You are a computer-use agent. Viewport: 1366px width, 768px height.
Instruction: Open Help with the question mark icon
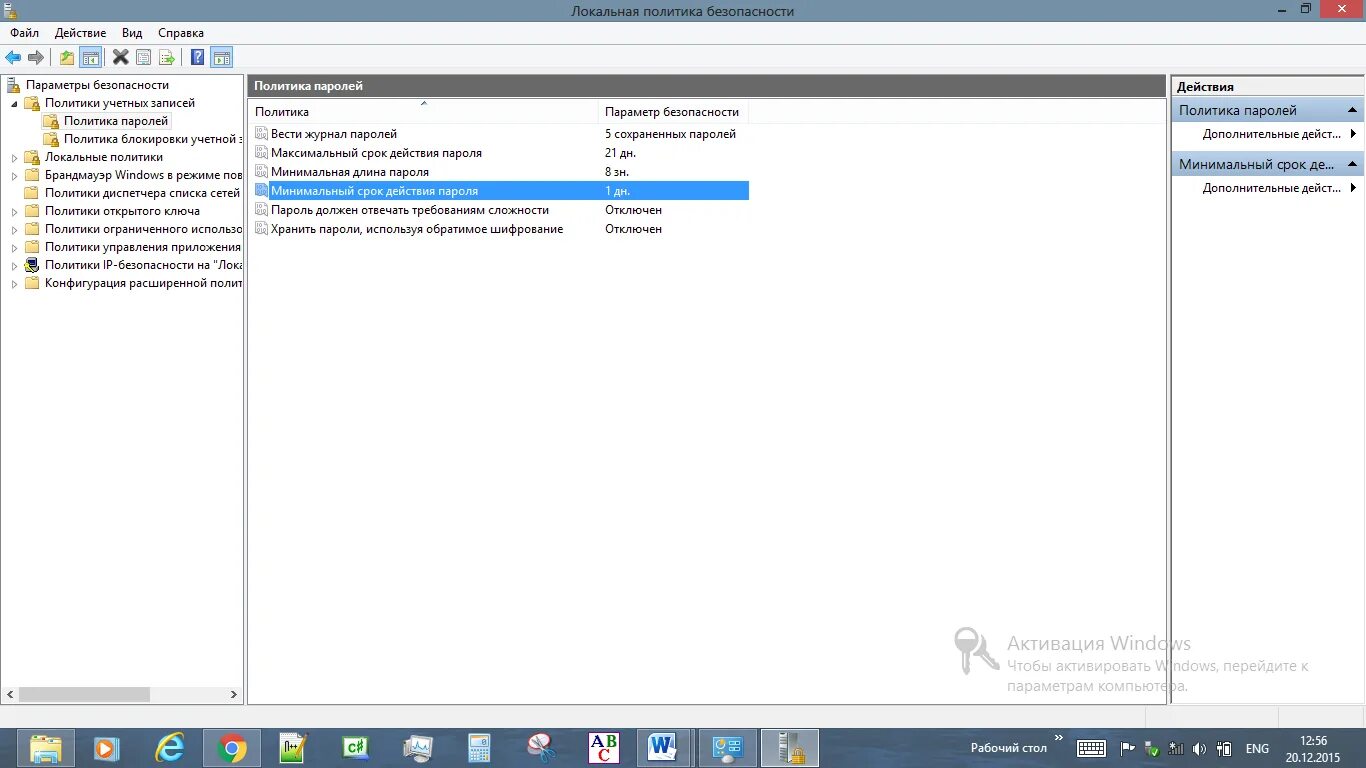point(198,57)
